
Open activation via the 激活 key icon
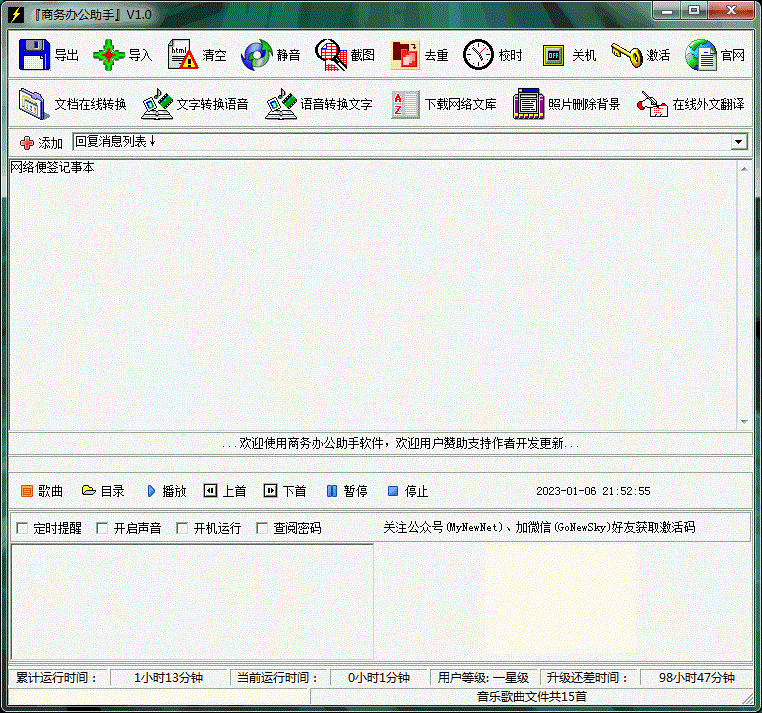pos(627,55)
